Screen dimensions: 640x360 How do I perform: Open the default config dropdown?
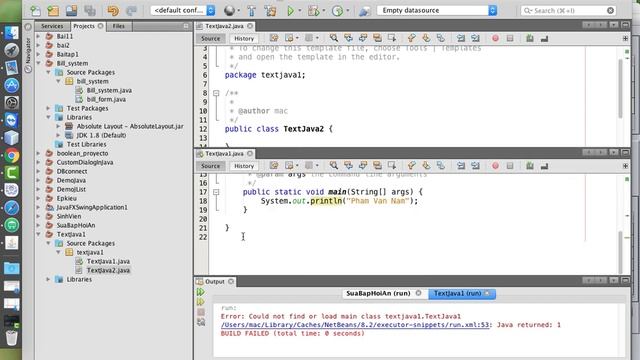tap(183, 11)
